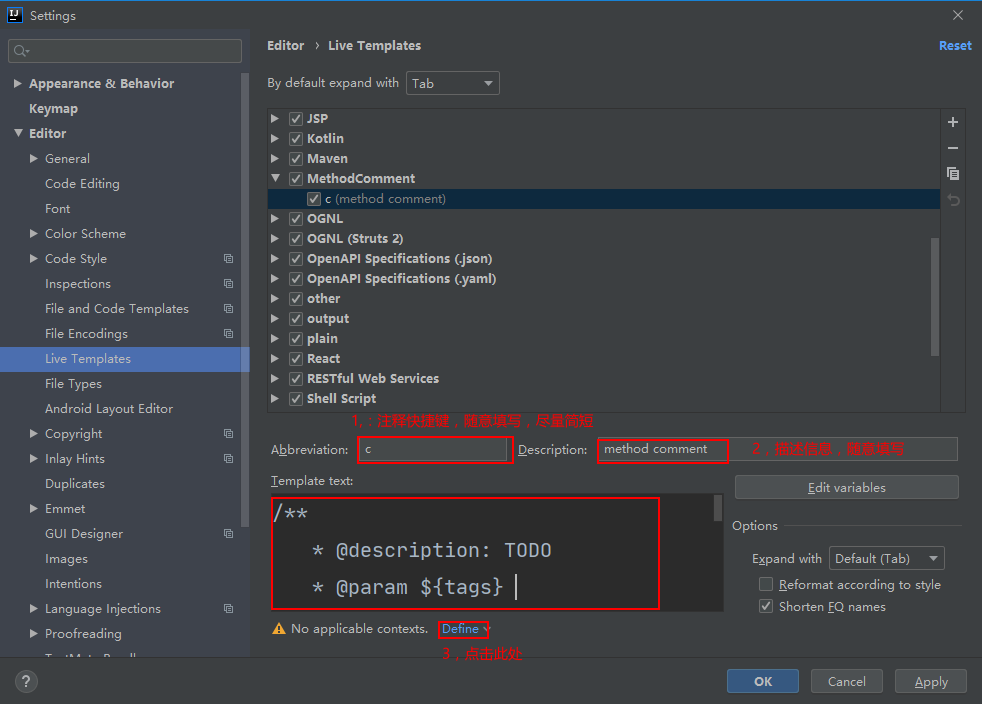Image resolution: width=982 pixels, height=704 pixels.
Task: Uncheck the Kotlin template group checkbox
Action: [296, 138]
